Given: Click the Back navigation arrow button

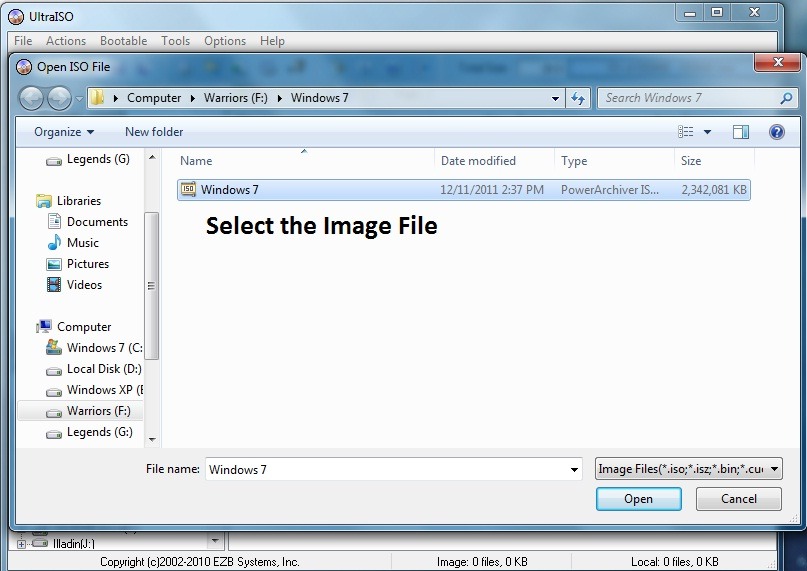Looking at the screenshot, I should (x=32, y=98).
